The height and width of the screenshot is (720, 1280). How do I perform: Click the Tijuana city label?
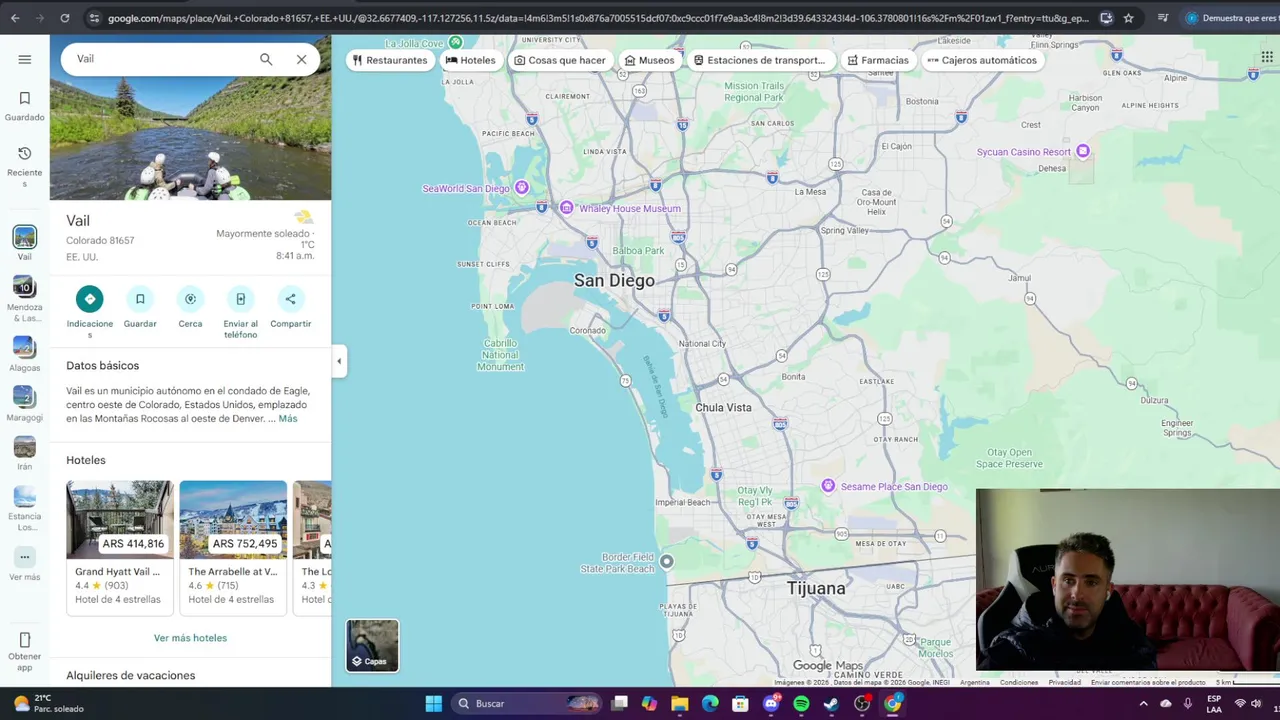[816, 588]
